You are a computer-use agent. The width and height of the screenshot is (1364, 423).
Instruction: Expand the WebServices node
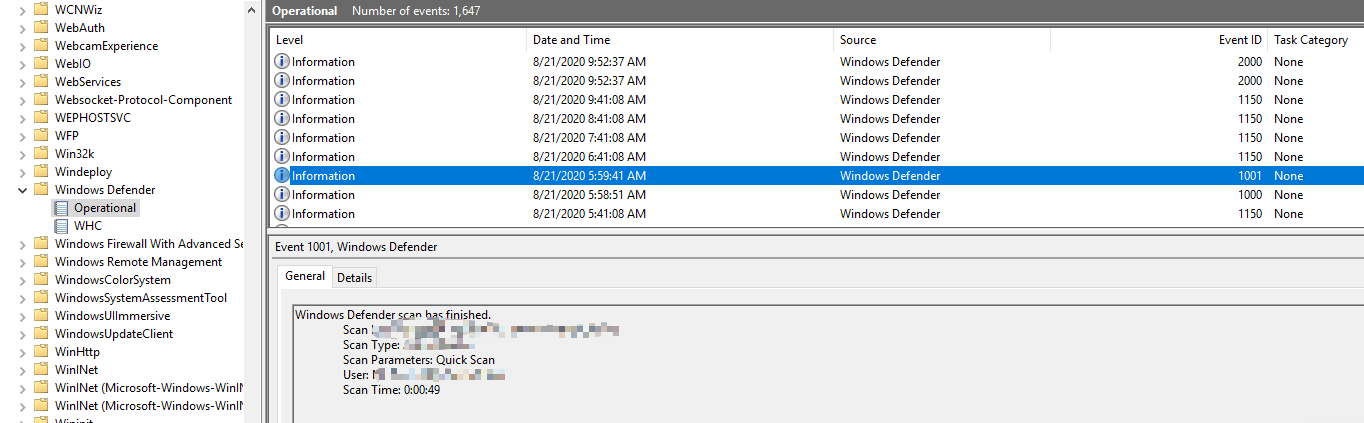pos(22,82)
